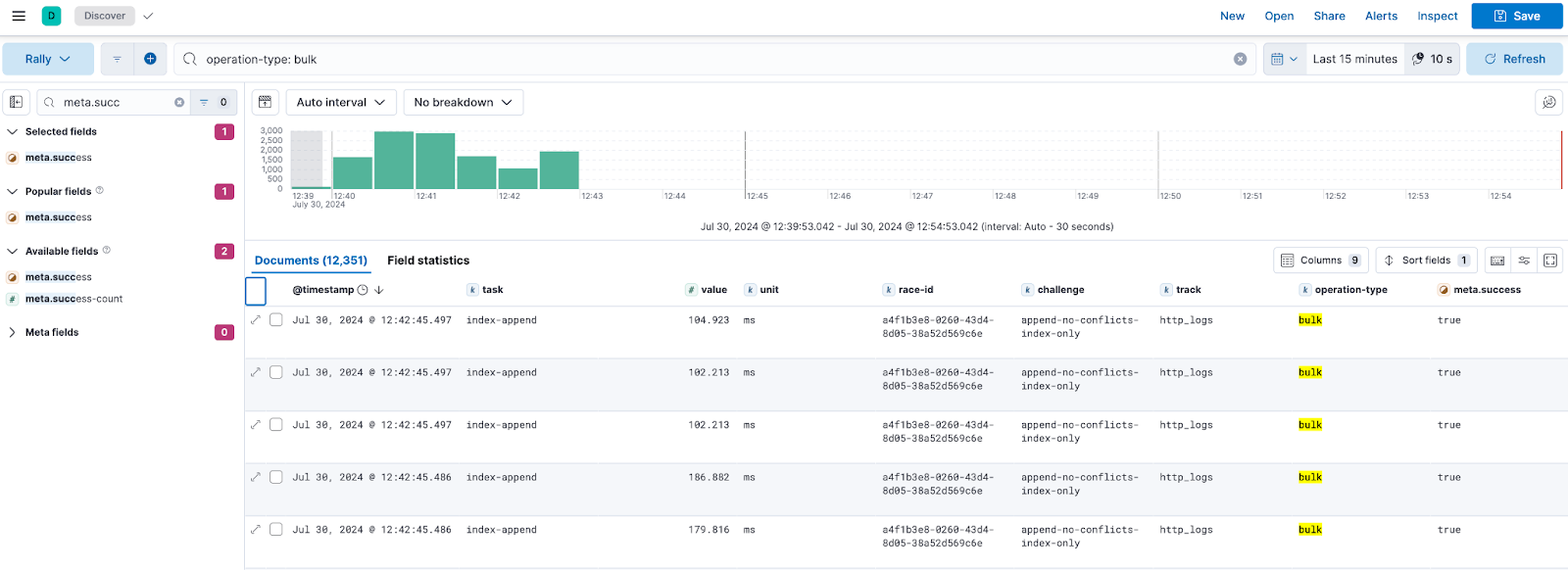The width and height of the screenshot is (1568, 570).
Task: Toggle the field sidebar panel
Action: pos(16,102)
